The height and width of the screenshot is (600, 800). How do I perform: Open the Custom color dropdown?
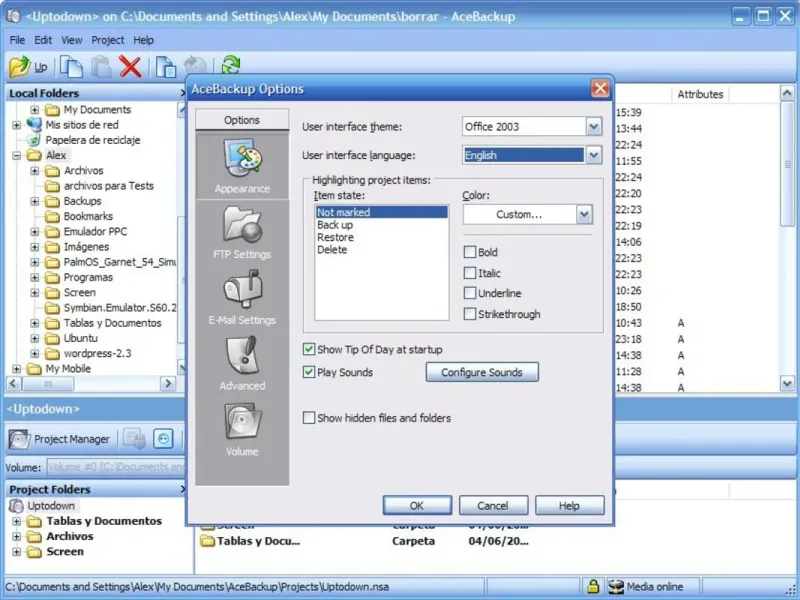coord(584,214)
